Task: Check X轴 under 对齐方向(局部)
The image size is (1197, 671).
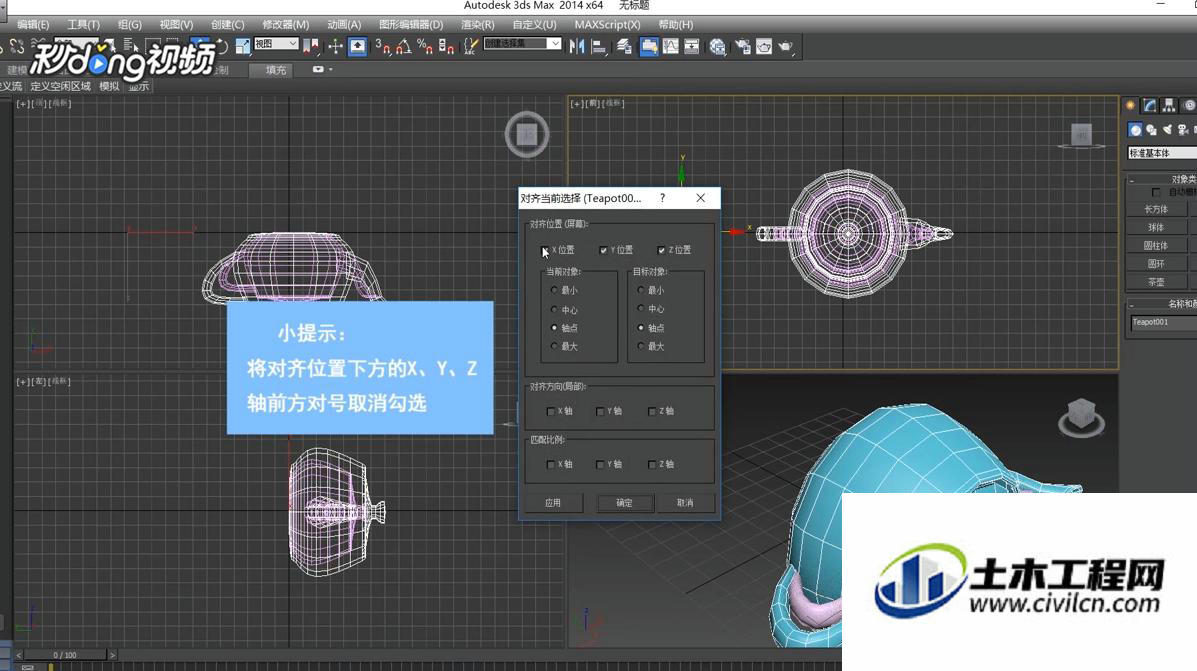Action: [551, 411]
